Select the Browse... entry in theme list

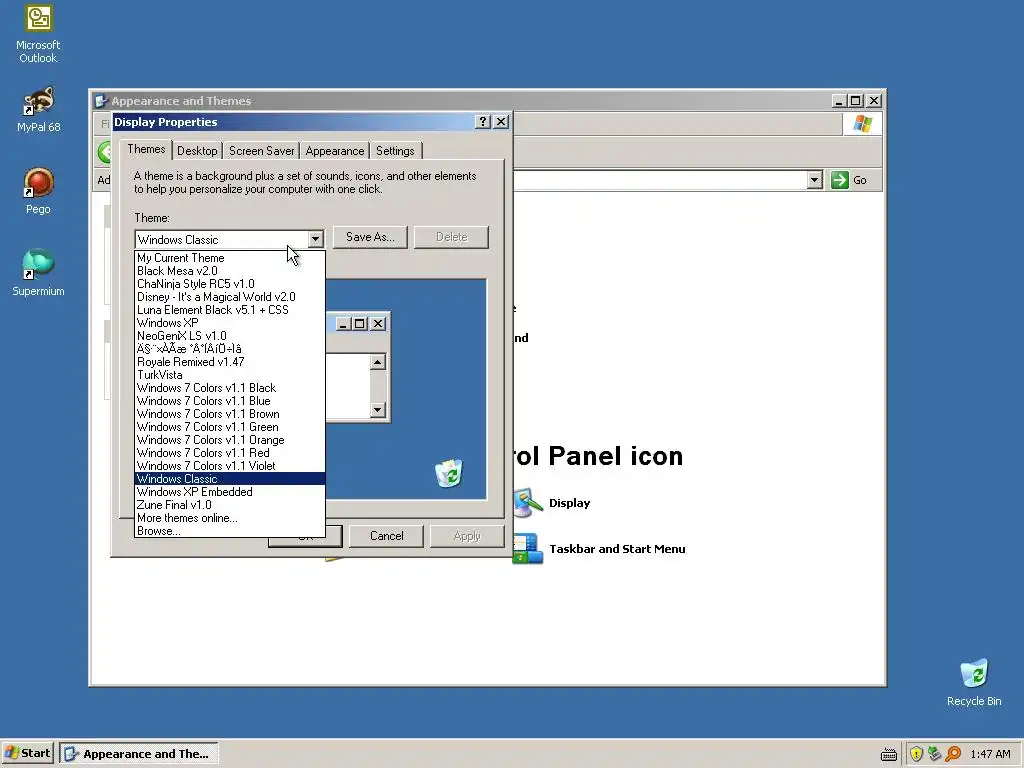[x=230, y=531]
